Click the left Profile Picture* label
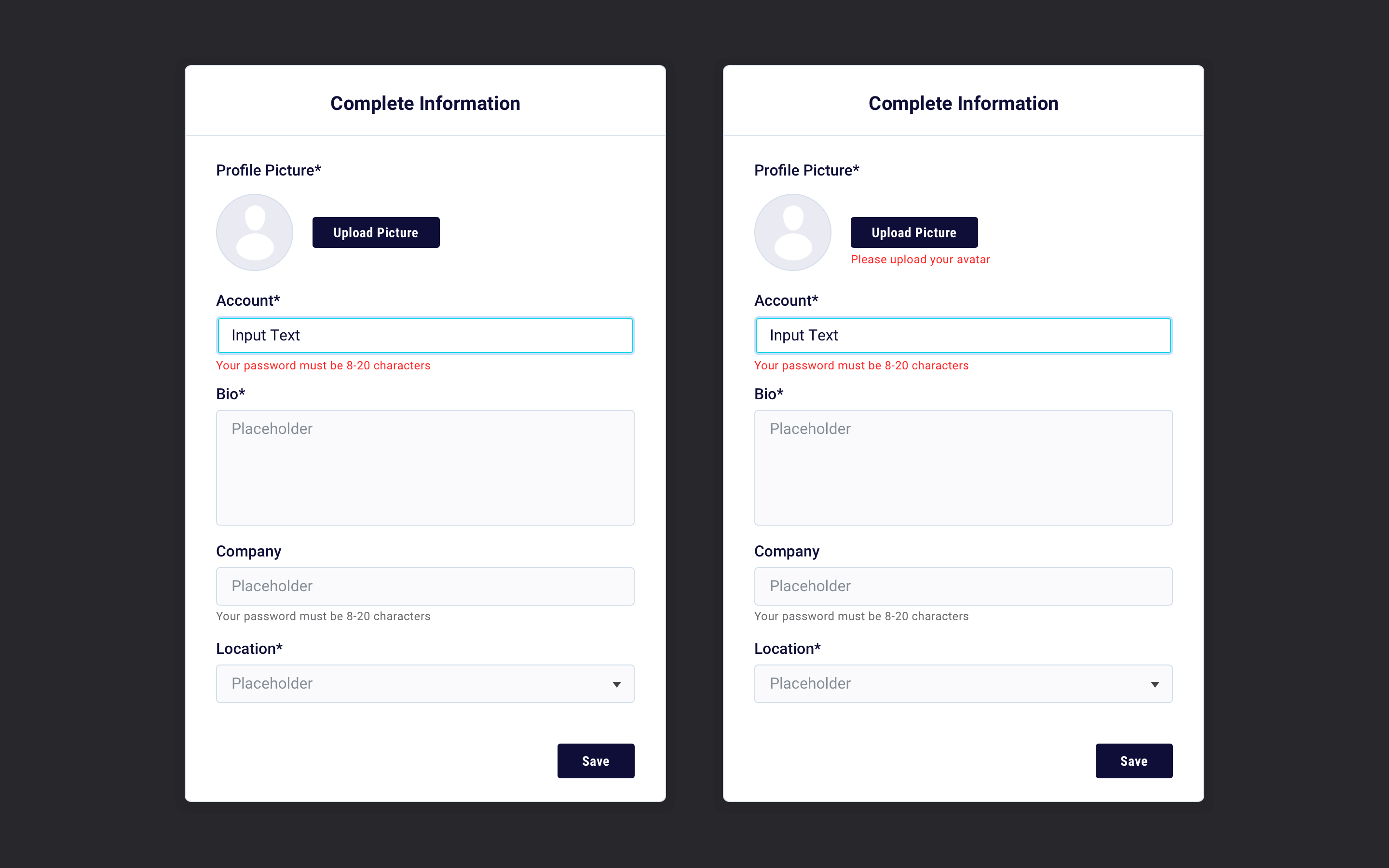Screen dimensions: 1389x868 pyautogui.click(x=269, y=171)
